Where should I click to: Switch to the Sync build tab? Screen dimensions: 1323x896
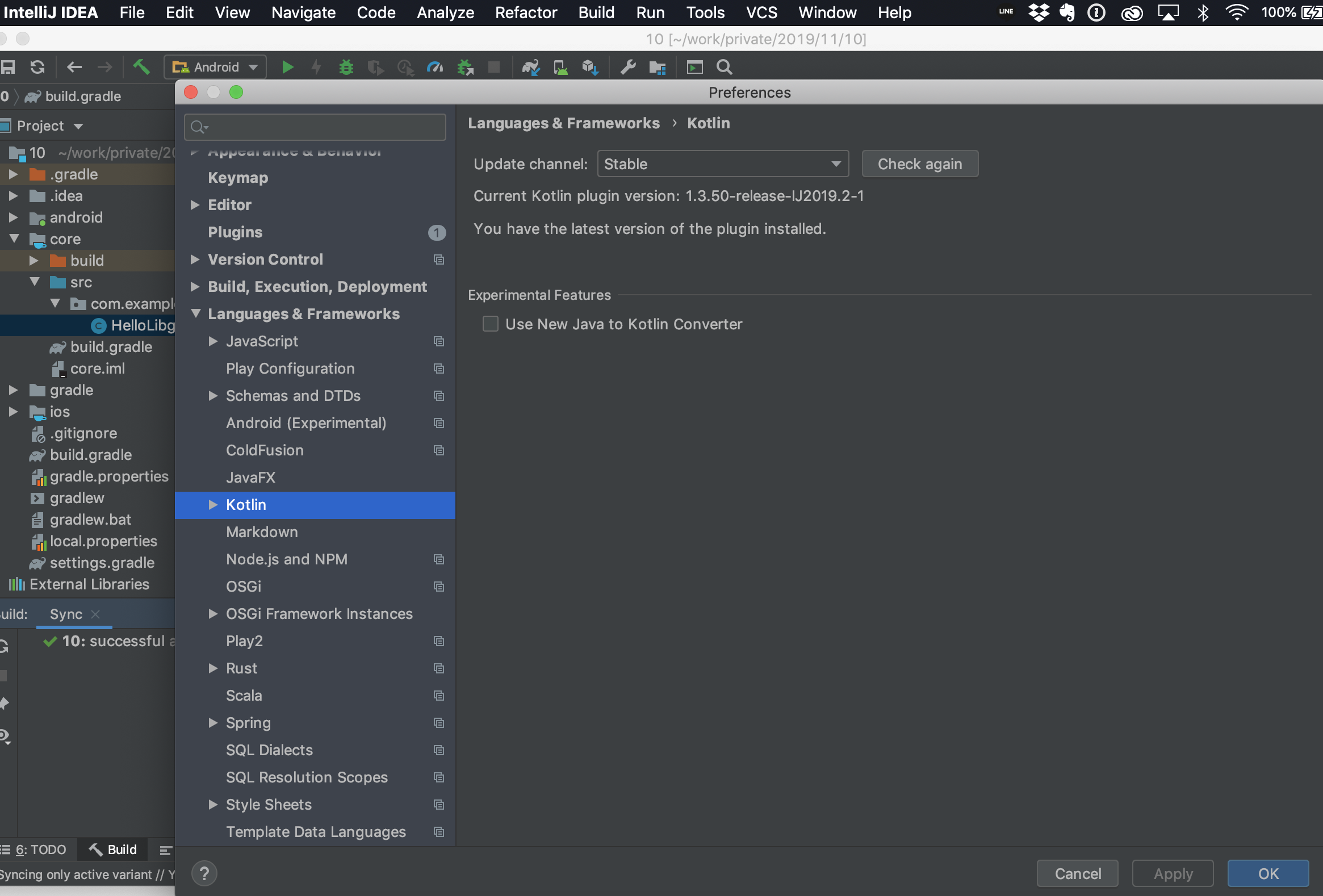[66, 614]
